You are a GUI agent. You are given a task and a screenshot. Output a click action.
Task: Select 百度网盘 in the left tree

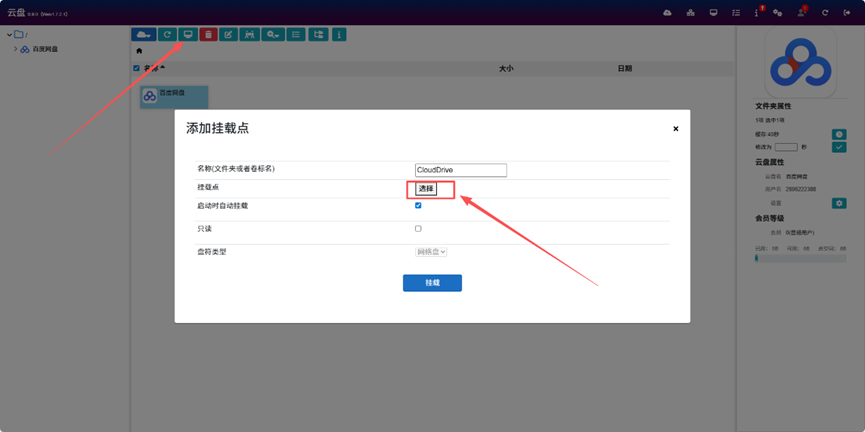pos(45,49)
